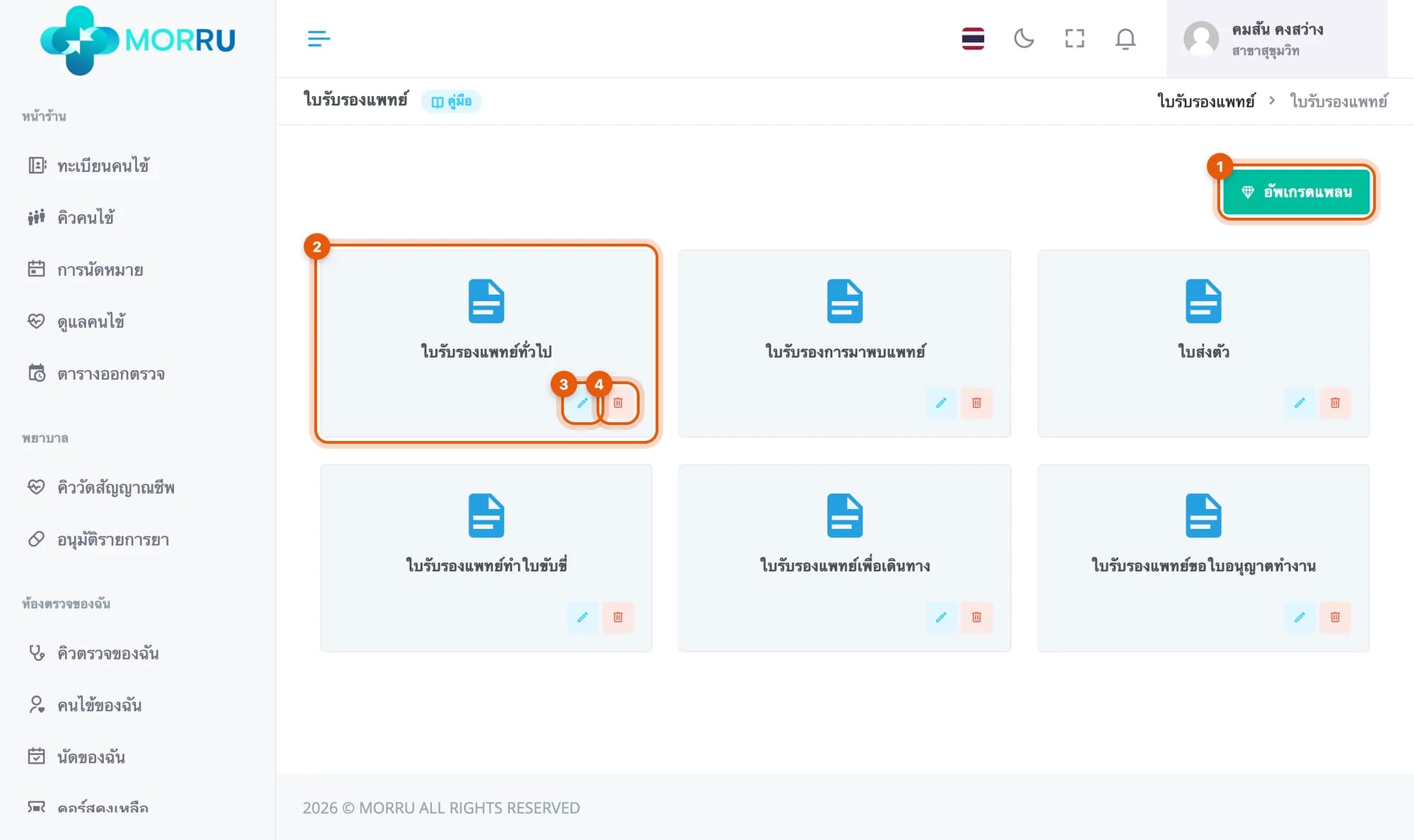Click the อัพเกรดแพลน upgrade button
The height and width of the screenshot is (840, 1414).
point(1297,192)
